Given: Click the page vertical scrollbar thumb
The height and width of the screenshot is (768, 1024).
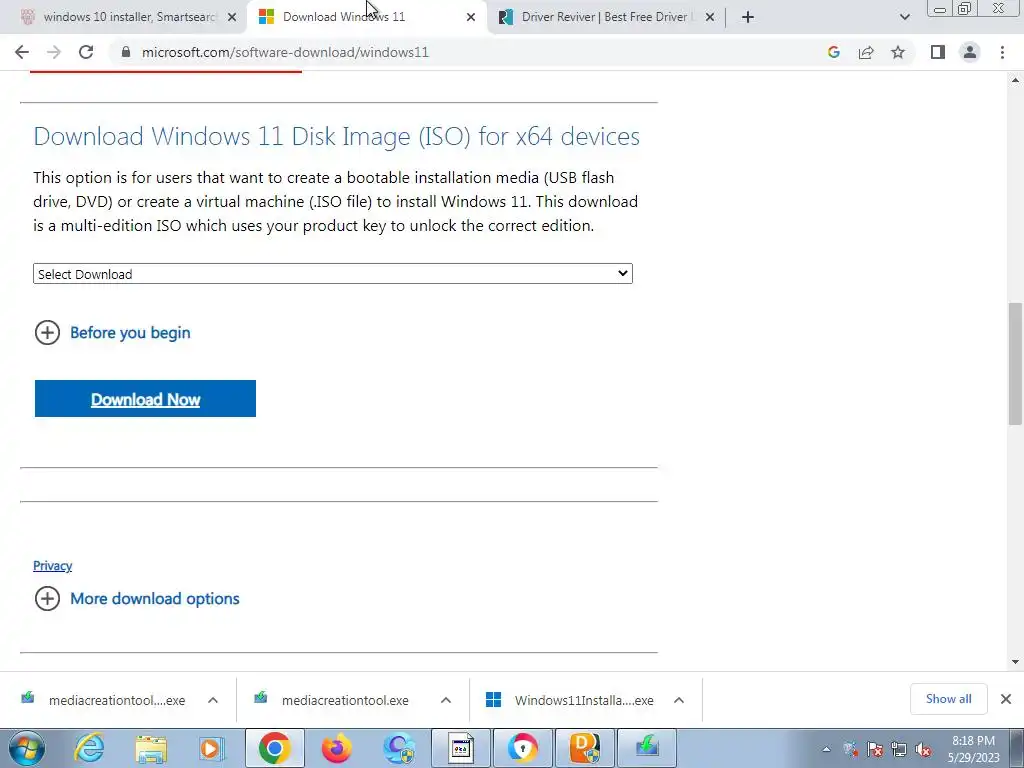Looking at the screenshot, I should tap(1015, 364).
